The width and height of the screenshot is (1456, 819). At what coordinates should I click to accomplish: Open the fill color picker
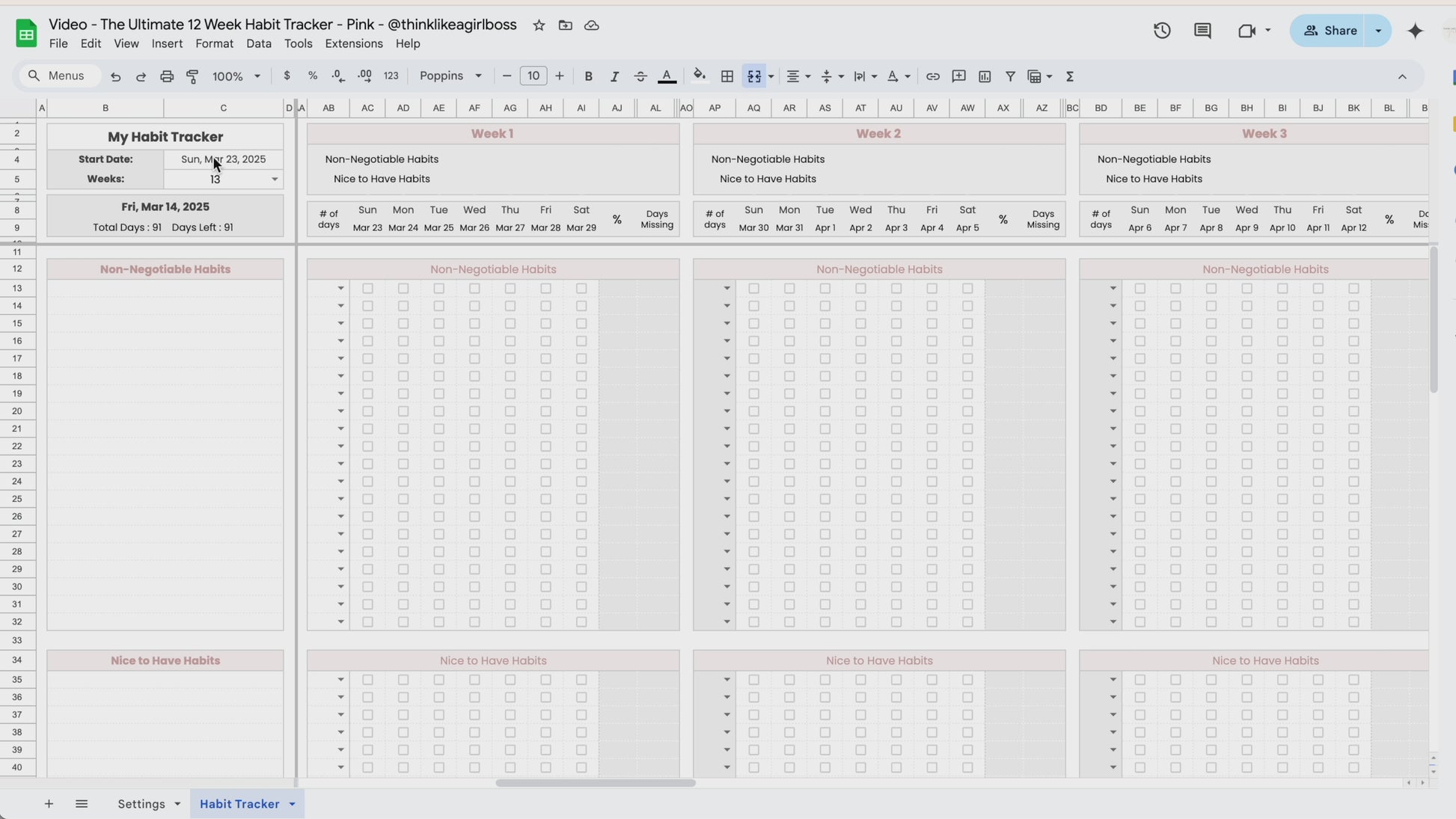(699, 76)
